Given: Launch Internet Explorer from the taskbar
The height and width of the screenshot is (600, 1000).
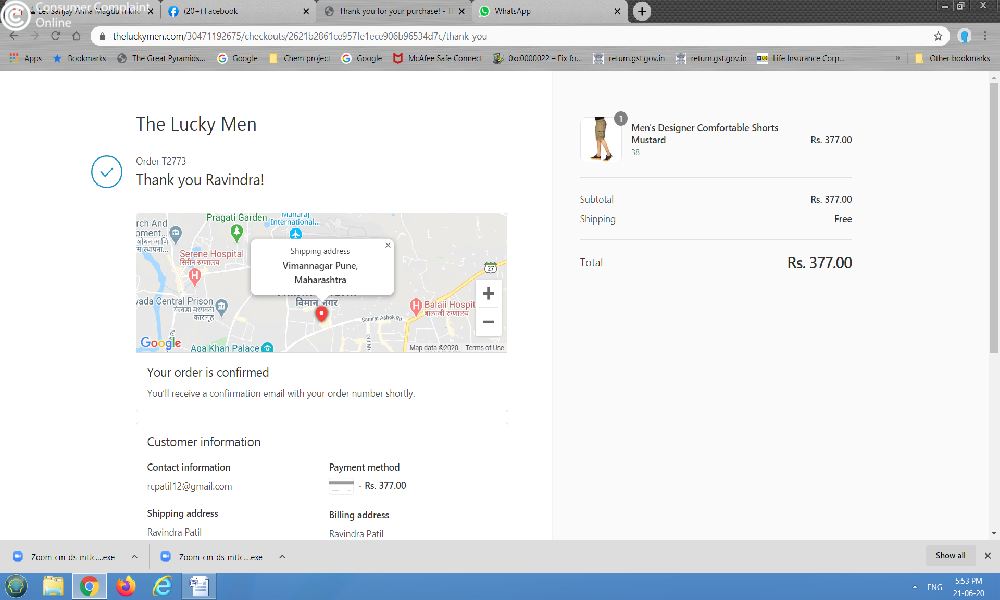Looking at the screenshot, I should [163, 586].
